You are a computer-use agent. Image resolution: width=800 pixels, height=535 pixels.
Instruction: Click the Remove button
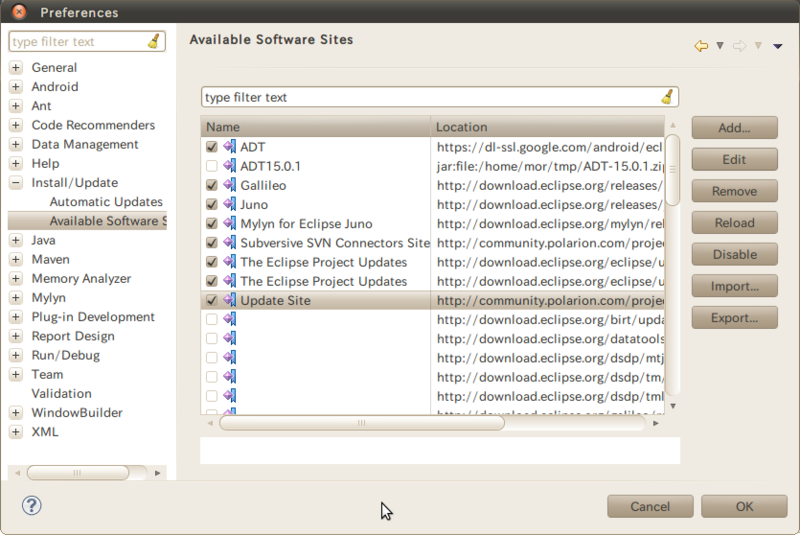coord(735,191)
